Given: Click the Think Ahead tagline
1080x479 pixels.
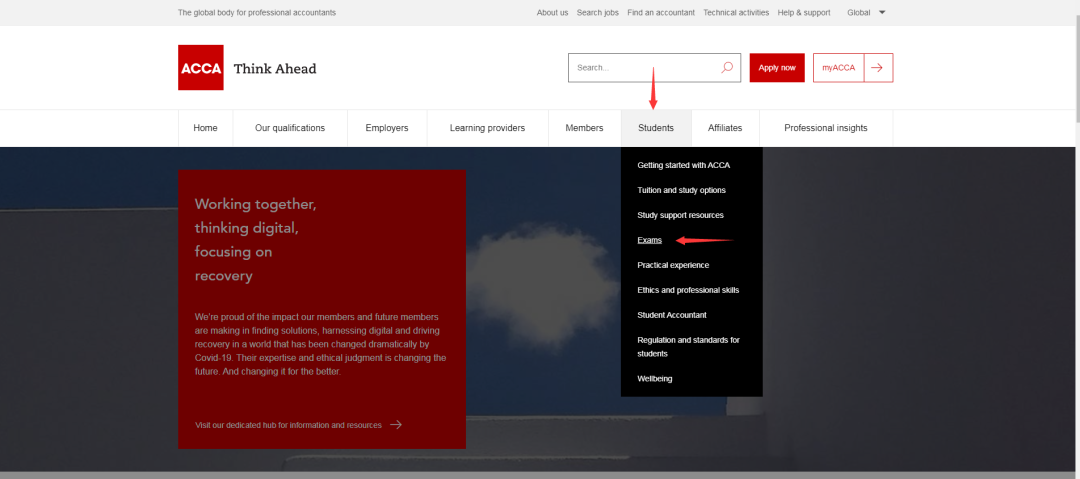Looking at the screenshot, I should click(x=275, y=69).
